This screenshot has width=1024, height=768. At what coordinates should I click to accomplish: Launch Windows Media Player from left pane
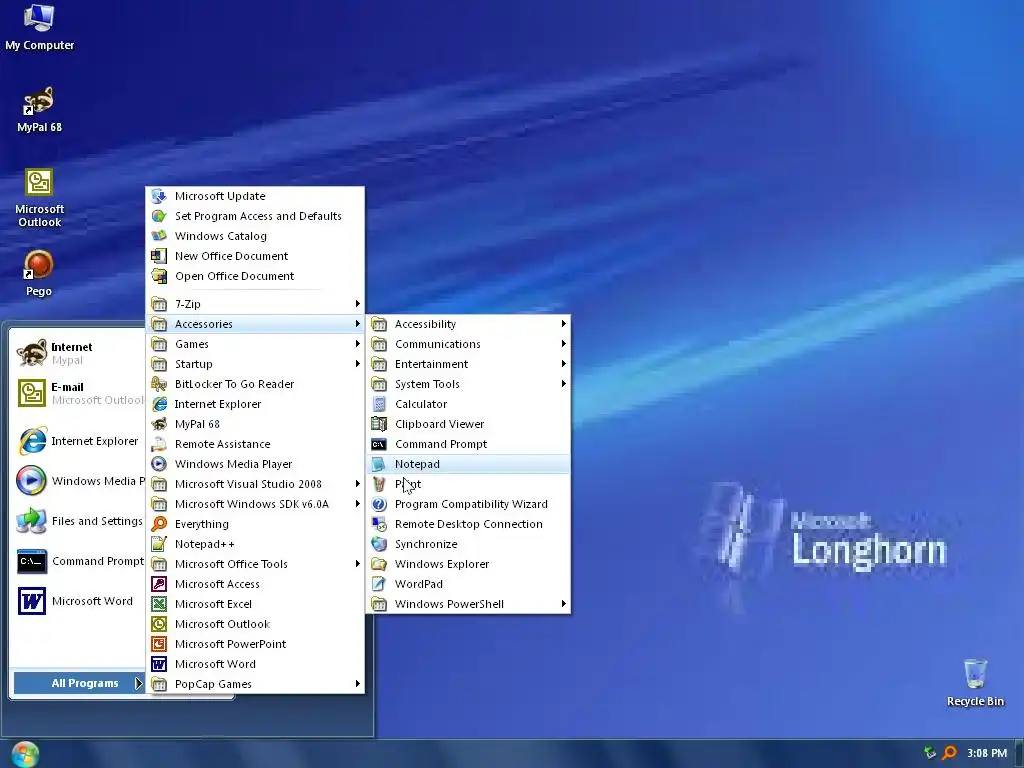[78, 481]
